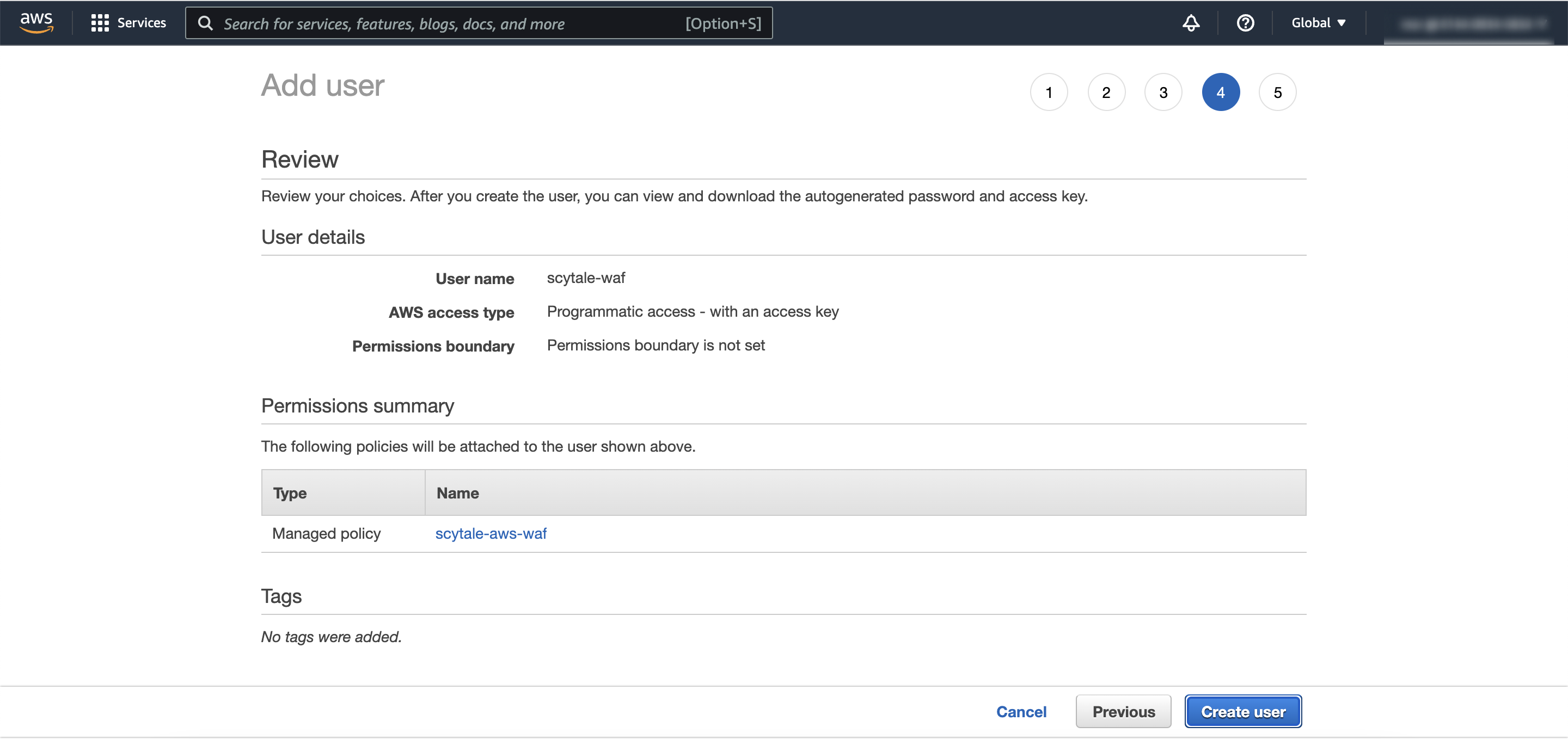Click the Cancel link
The image size is (1568, 739).
1021,712
